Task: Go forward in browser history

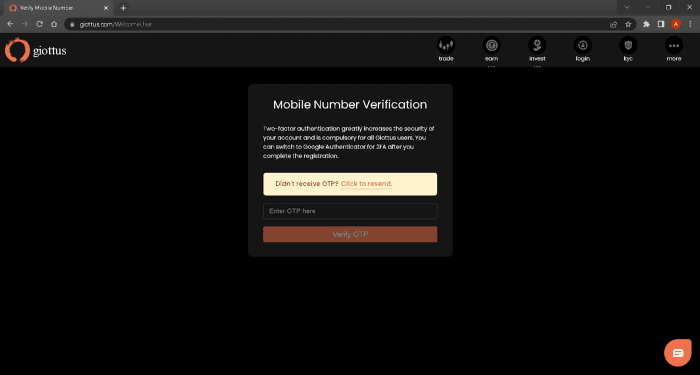Action: pyautogui.click(x=25, y=24)
